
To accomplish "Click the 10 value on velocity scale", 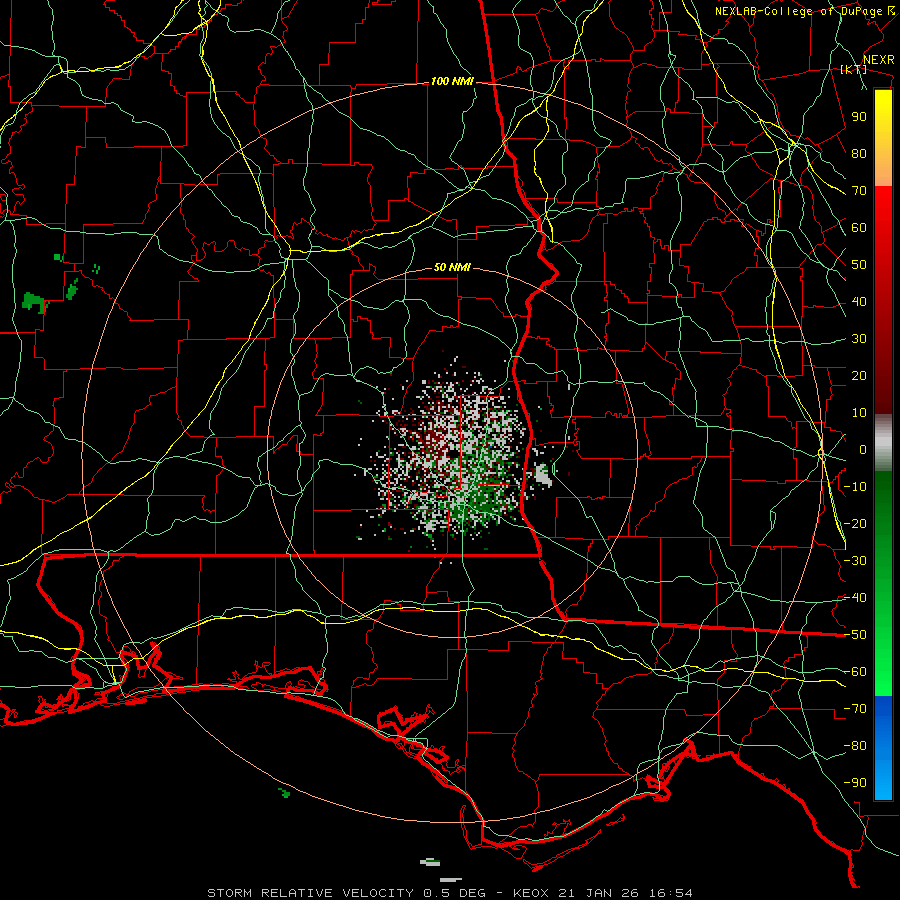I will (859, 413).
